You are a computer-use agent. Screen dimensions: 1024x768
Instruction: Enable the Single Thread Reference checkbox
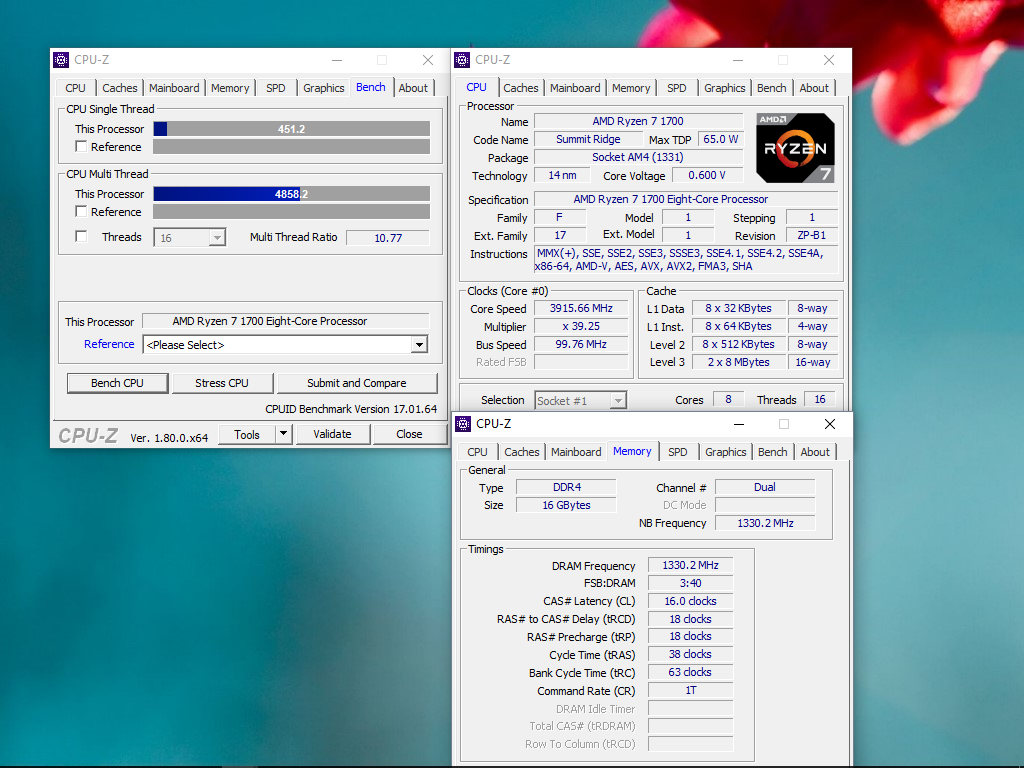click(81, 146)
